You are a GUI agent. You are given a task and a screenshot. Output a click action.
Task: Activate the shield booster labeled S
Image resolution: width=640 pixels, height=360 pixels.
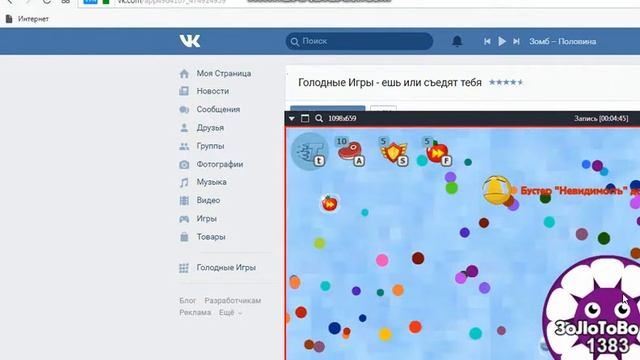click(394, 151)
